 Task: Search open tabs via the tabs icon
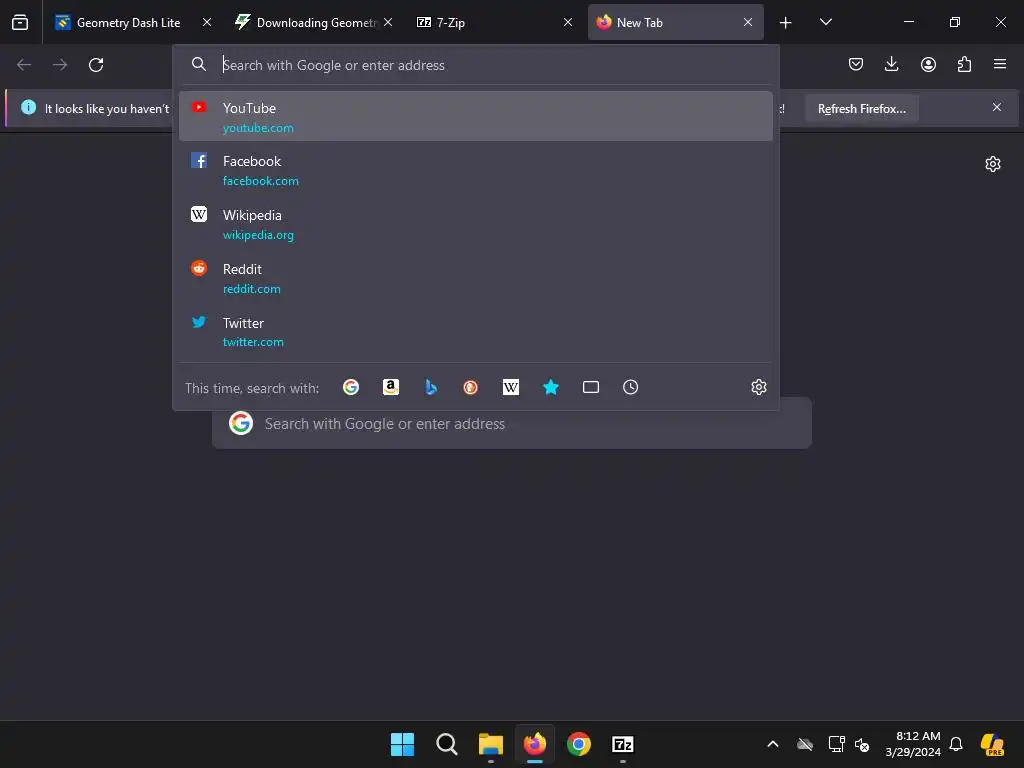pyautogui.click(x=590, y=387)
